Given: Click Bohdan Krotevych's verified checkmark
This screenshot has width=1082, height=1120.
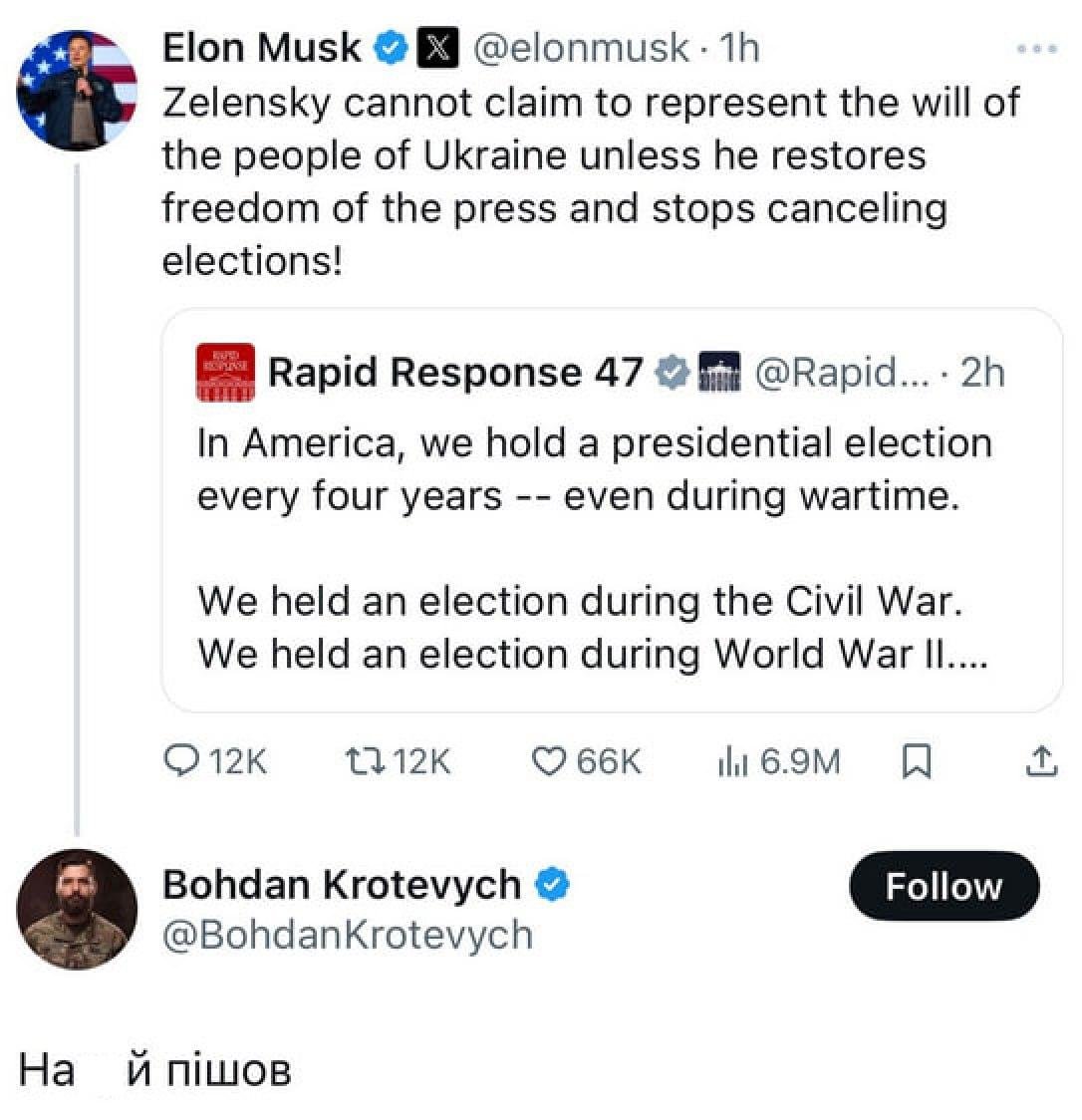Looking at the screenshot, I should click(x=553, y=884).
